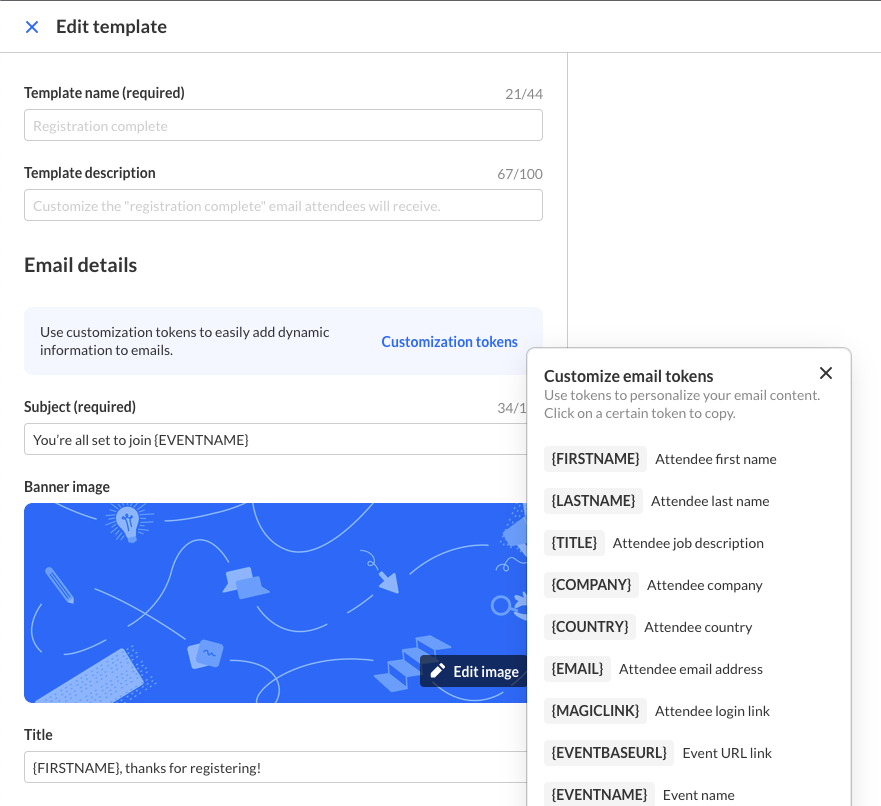Open the Customization tokens link

click(x=449, y=341)
